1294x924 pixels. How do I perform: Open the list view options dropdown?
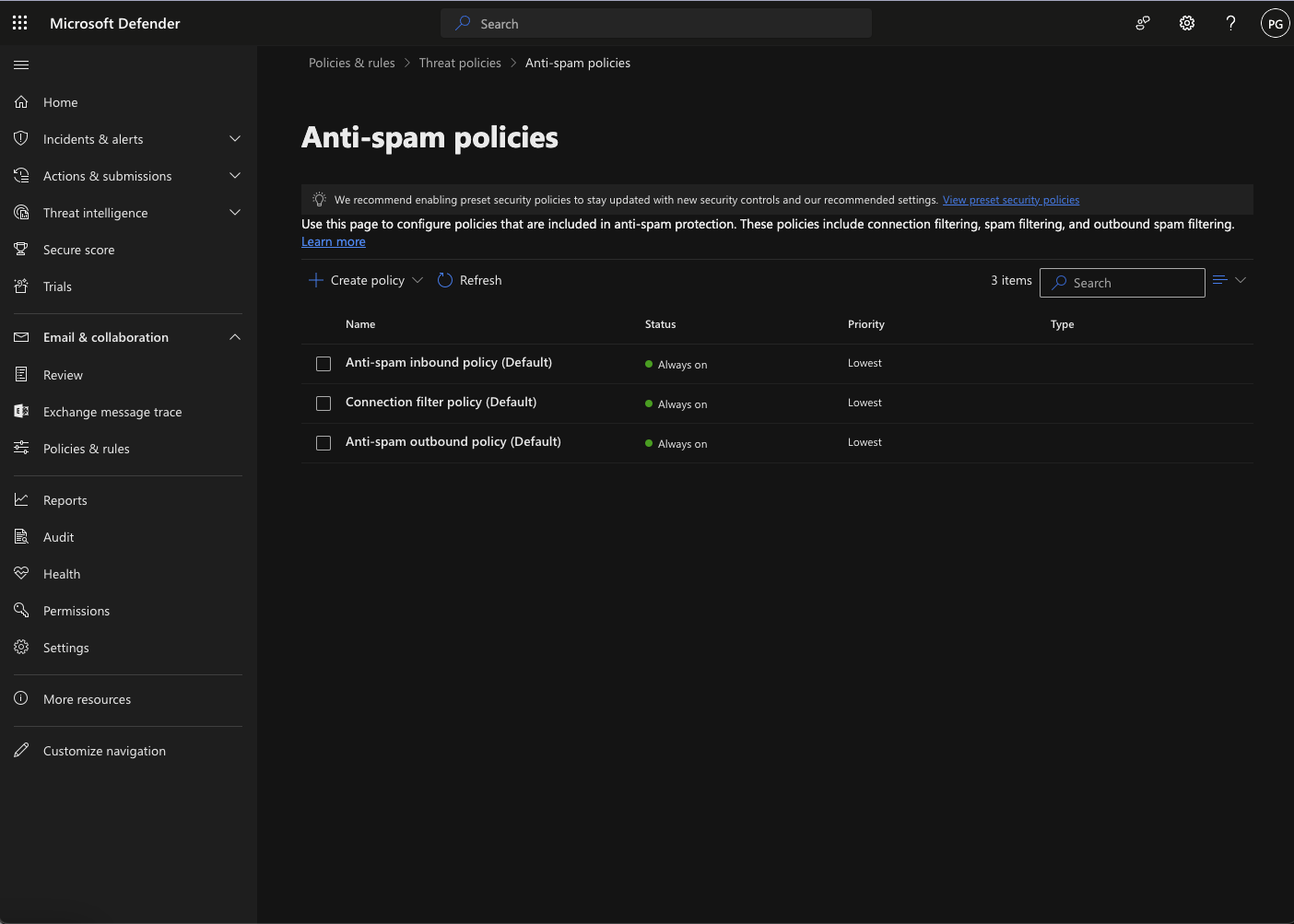coord(1229,280)
